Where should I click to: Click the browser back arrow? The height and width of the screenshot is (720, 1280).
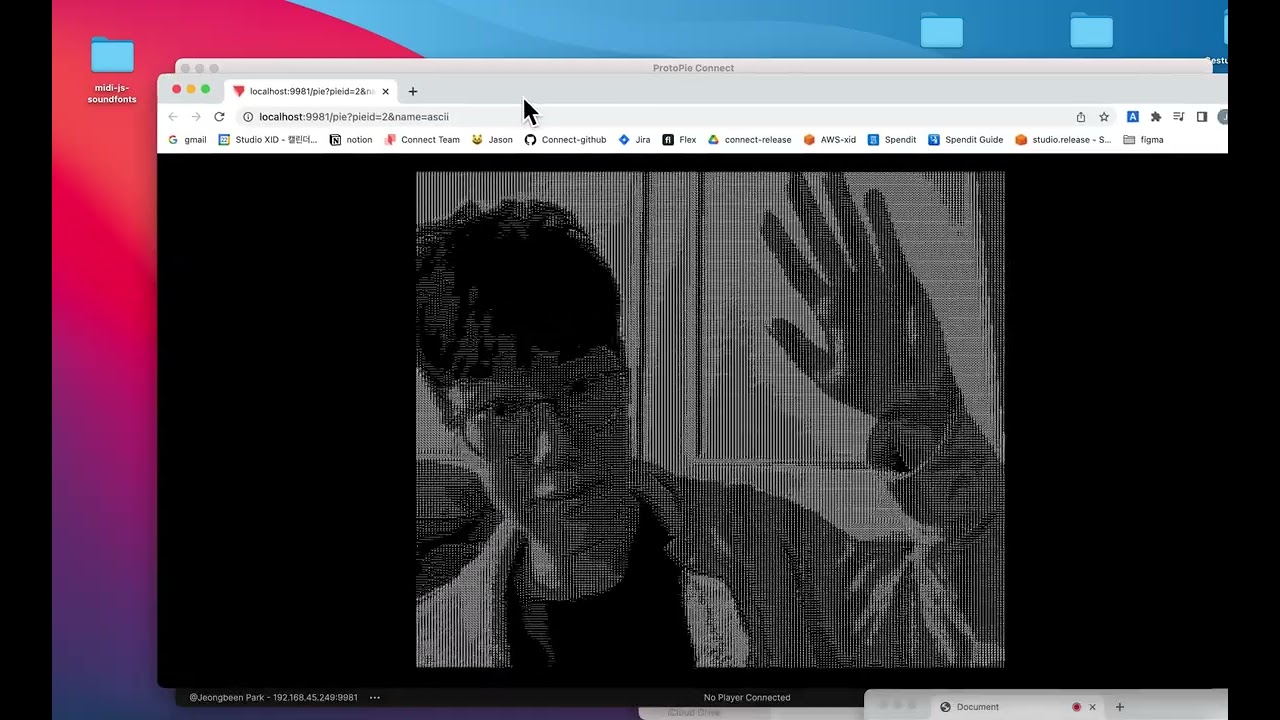click(x=173, y=117)
